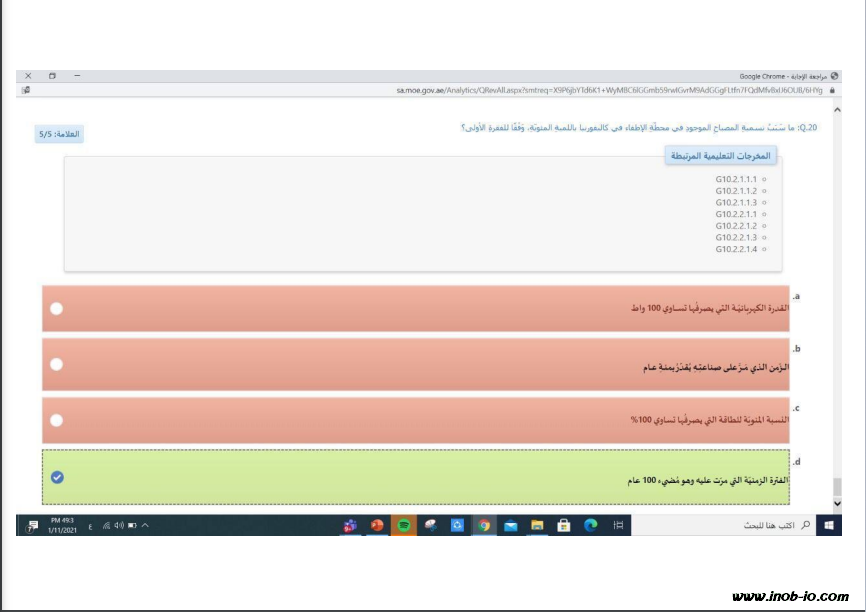Viewport: 866px width, 612px height.
Task: Open File Explorer from the taskbar
Action: pyautogui.click(x=537, y=525)
